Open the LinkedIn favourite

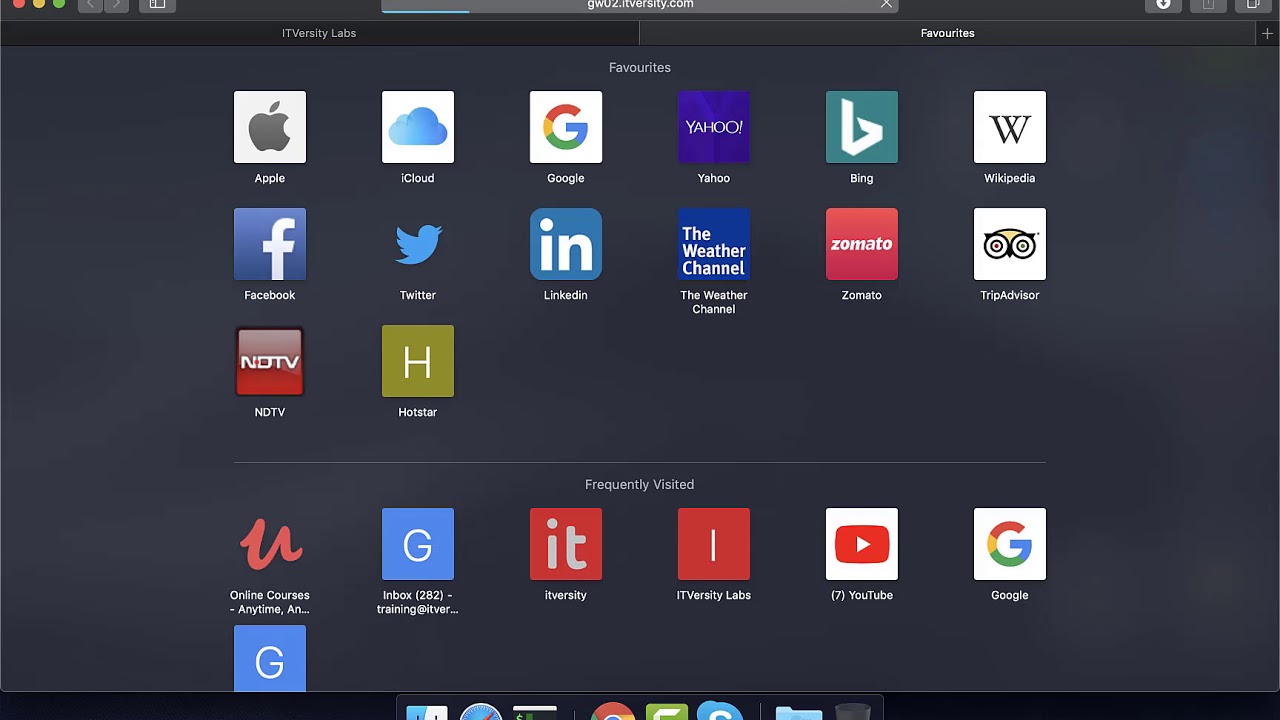565,244
